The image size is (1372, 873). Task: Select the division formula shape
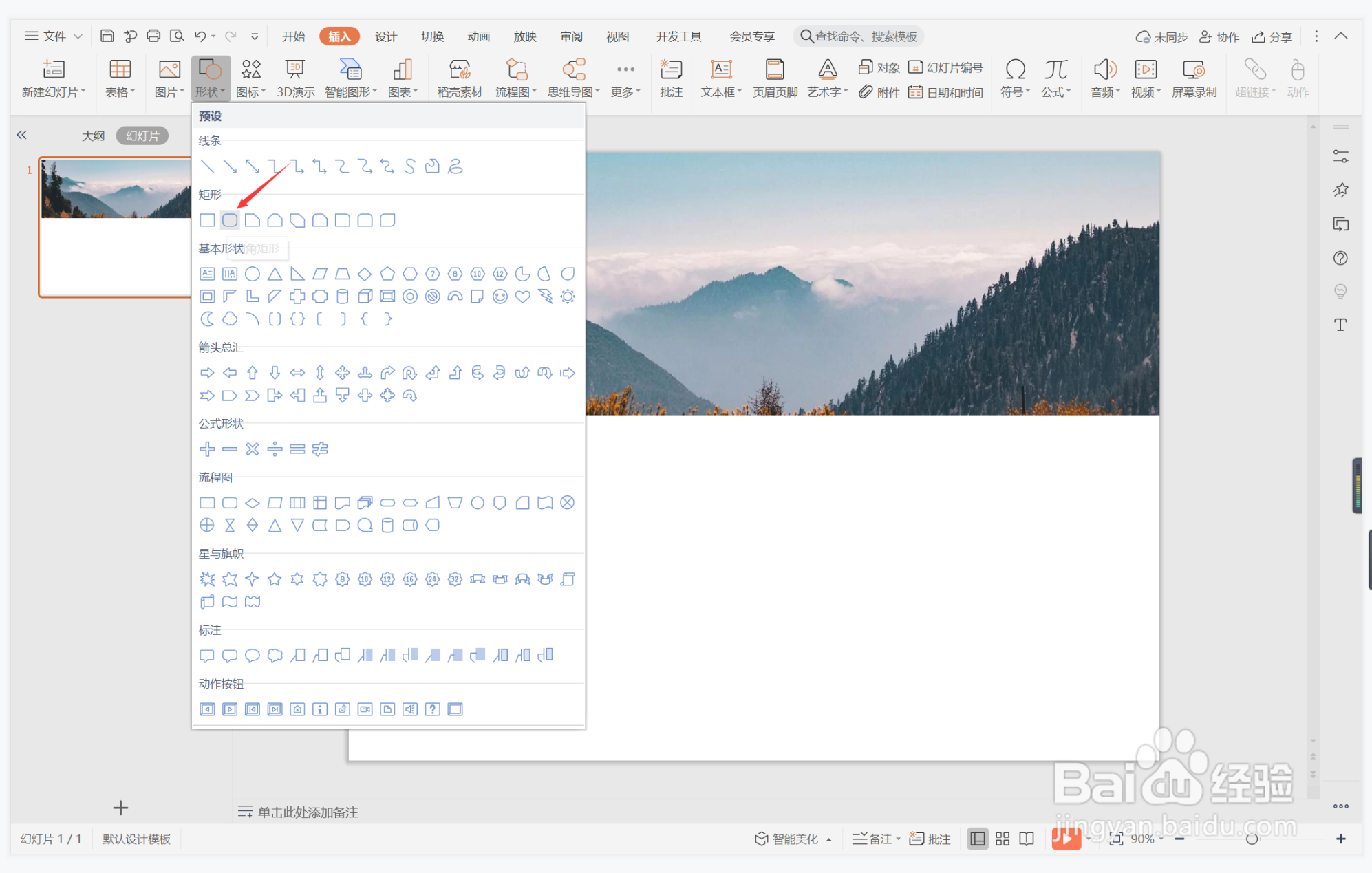point(275,449)
